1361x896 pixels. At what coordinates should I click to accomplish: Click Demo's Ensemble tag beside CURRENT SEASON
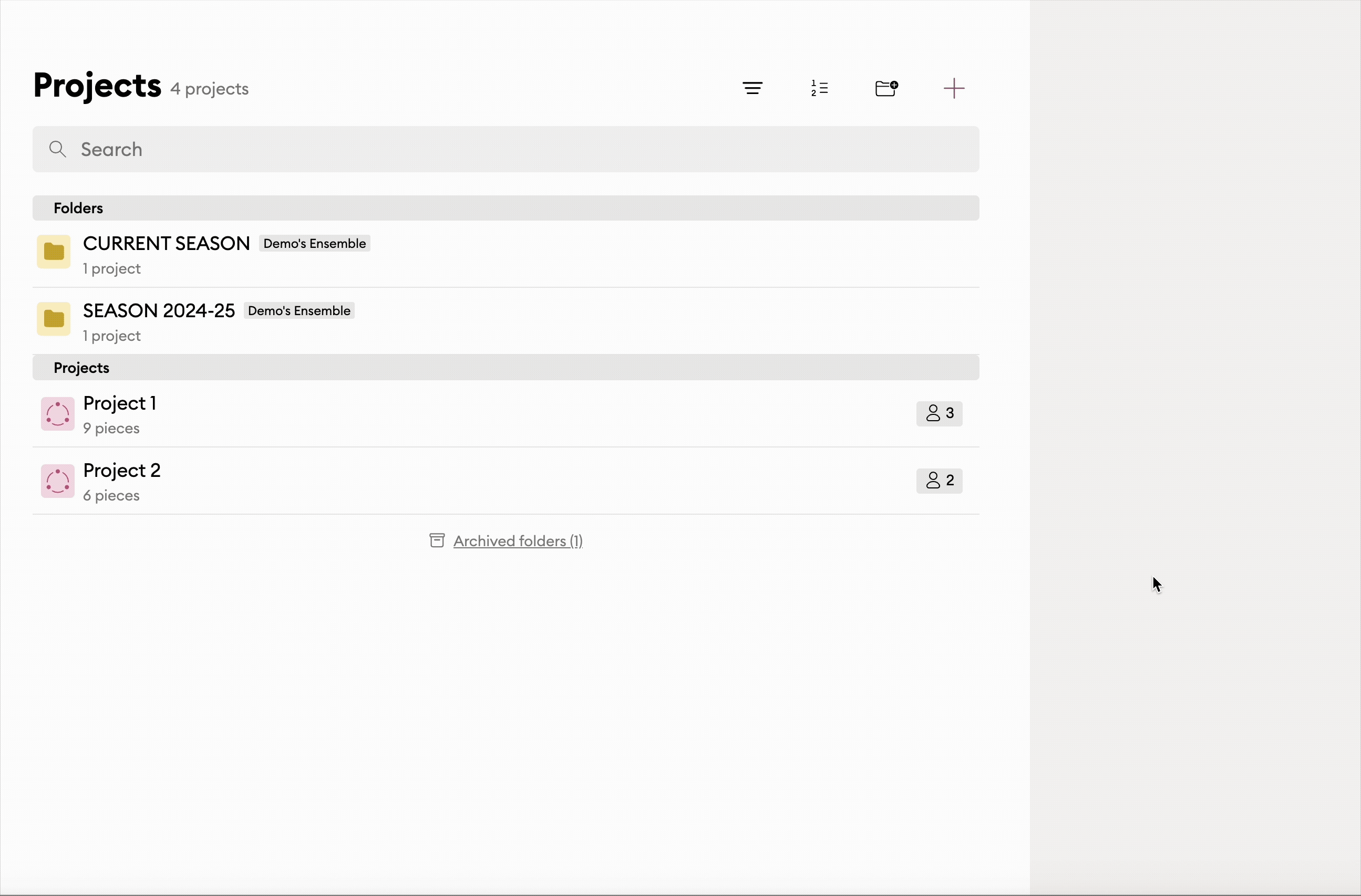315,244
